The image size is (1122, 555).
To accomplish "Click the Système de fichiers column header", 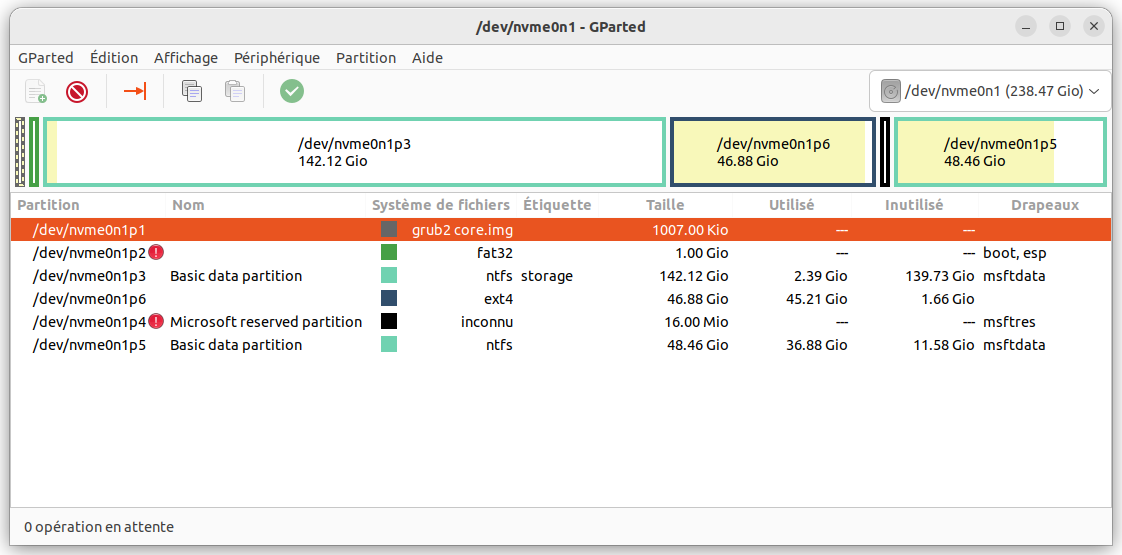I will click(x=440, y=205).
